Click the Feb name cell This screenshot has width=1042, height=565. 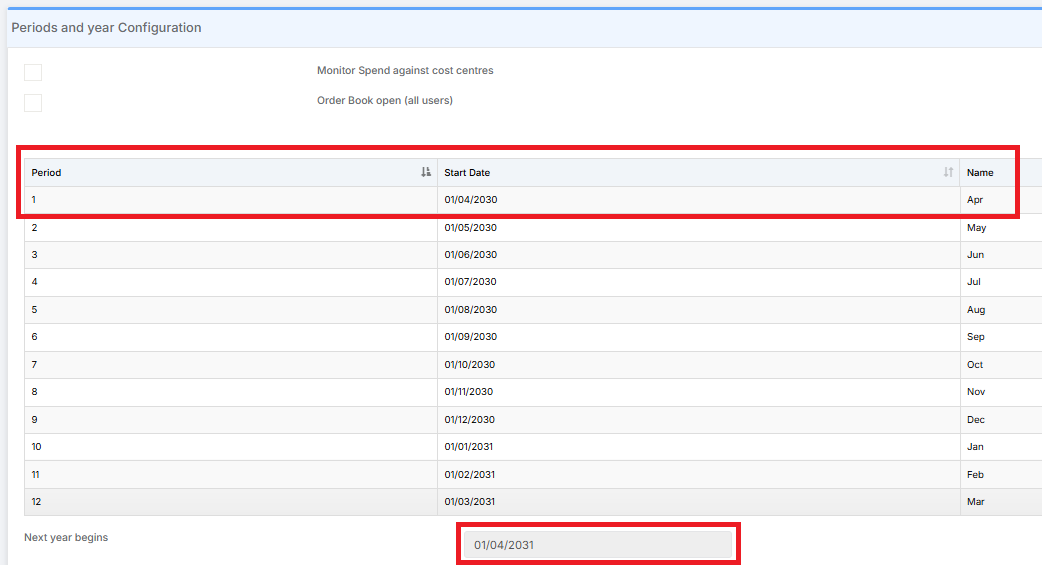[x=975, y=475]
